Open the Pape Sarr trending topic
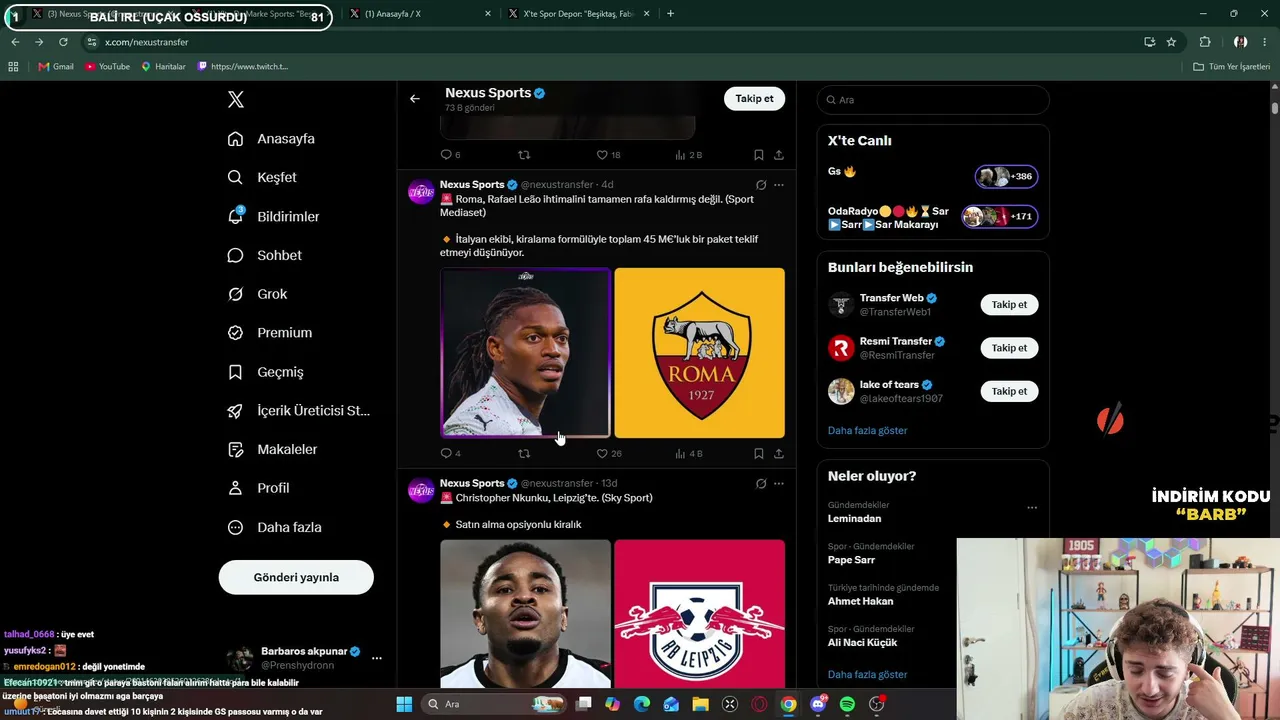 (851, 560)
